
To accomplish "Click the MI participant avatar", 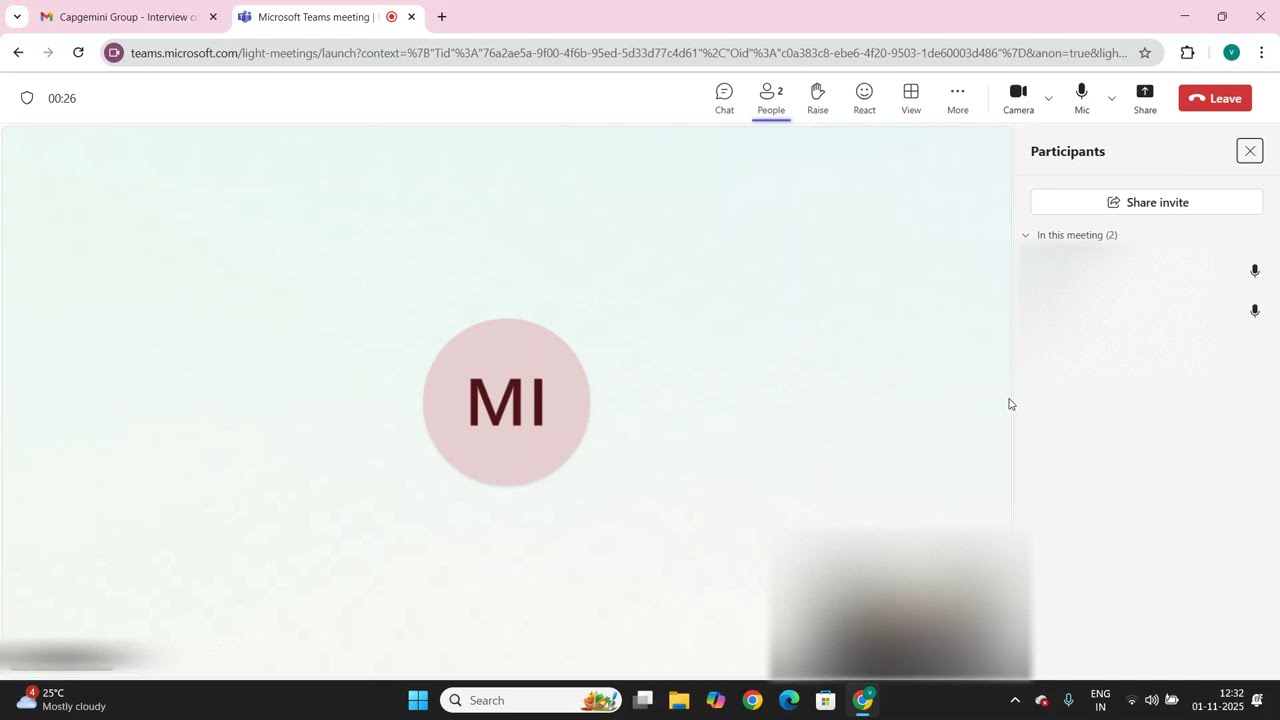I will point(506,402).
